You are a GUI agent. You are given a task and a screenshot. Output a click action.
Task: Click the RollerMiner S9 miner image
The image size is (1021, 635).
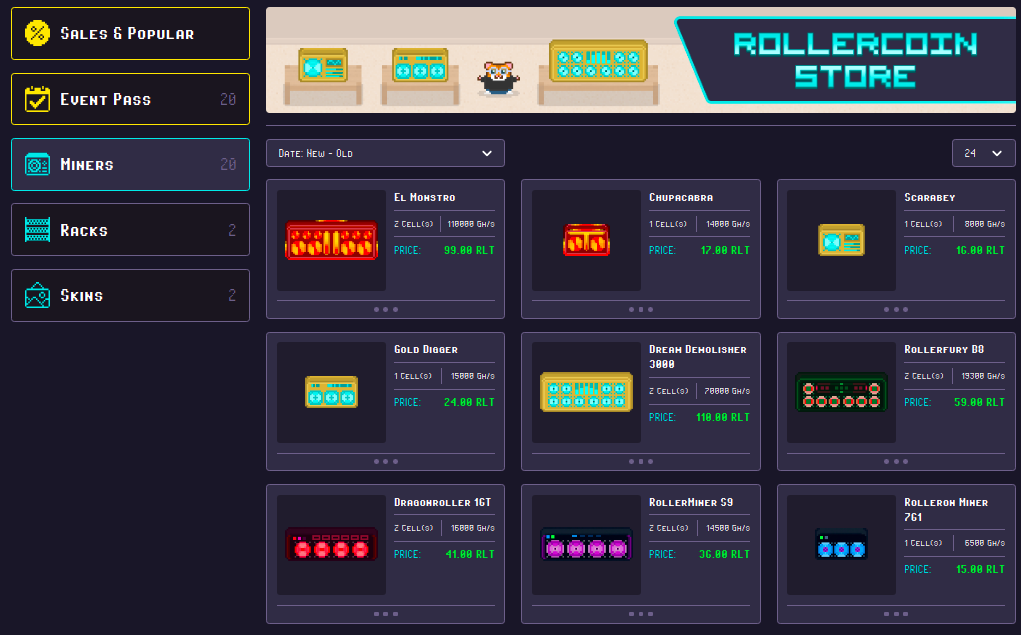(x=586, y=545)
